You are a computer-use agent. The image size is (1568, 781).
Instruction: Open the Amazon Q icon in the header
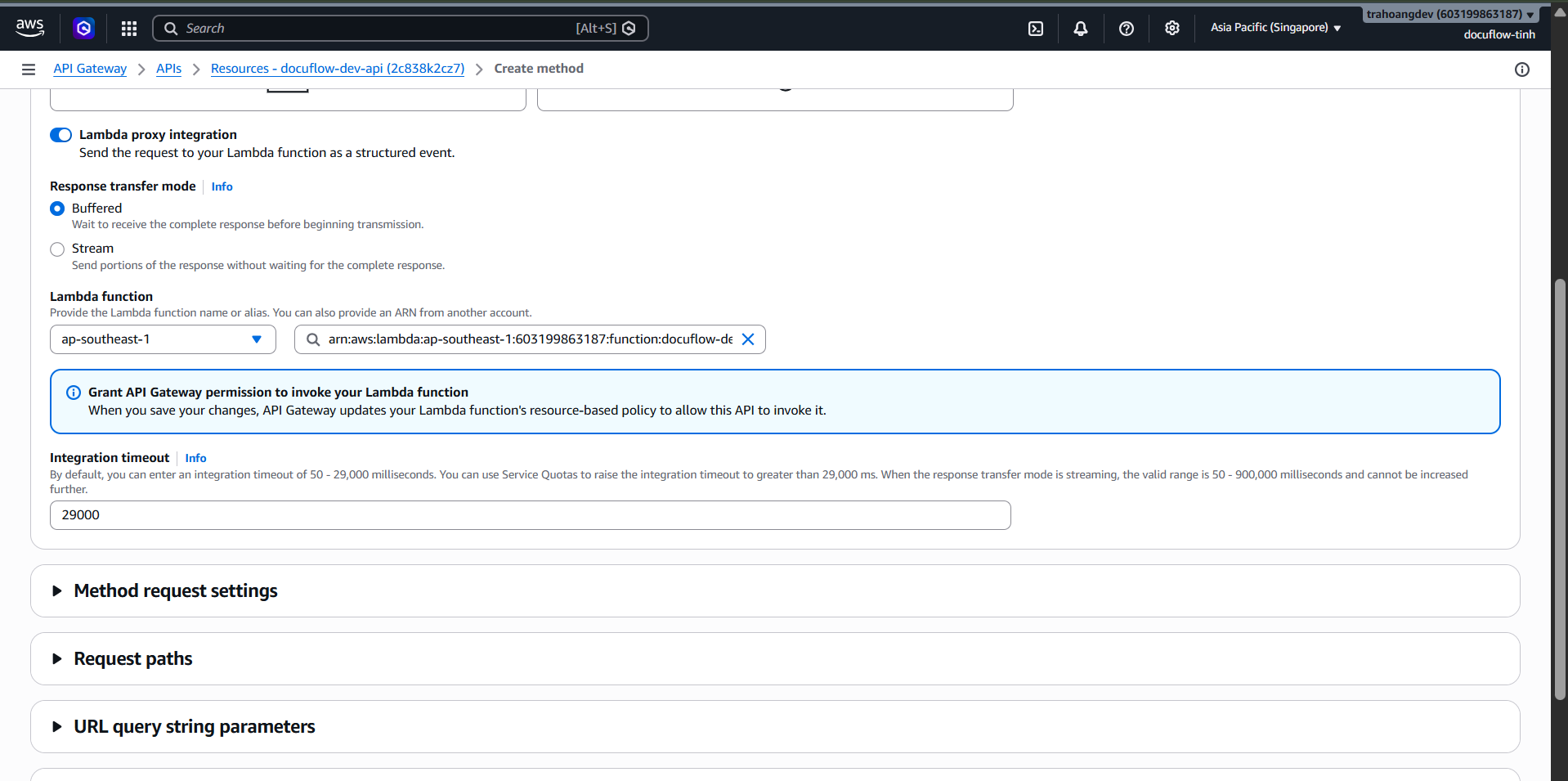(83, 29)
